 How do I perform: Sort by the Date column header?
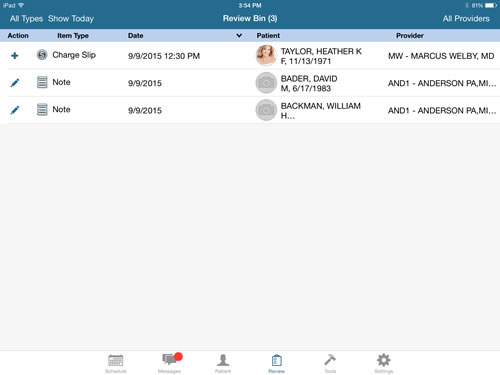[136, 35]
